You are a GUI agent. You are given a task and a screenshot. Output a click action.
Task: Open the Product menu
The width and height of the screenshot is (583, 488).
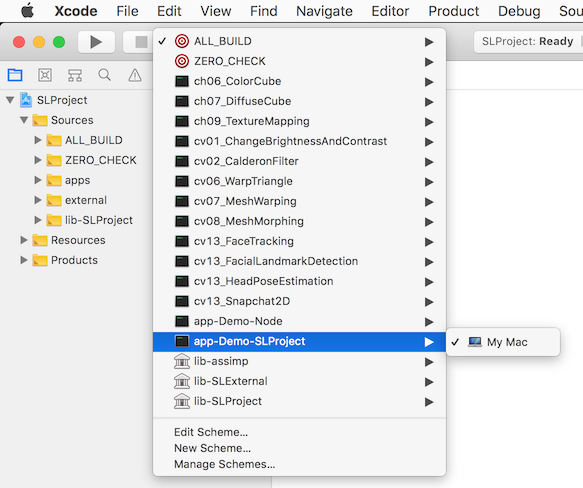tap(454, 11)
